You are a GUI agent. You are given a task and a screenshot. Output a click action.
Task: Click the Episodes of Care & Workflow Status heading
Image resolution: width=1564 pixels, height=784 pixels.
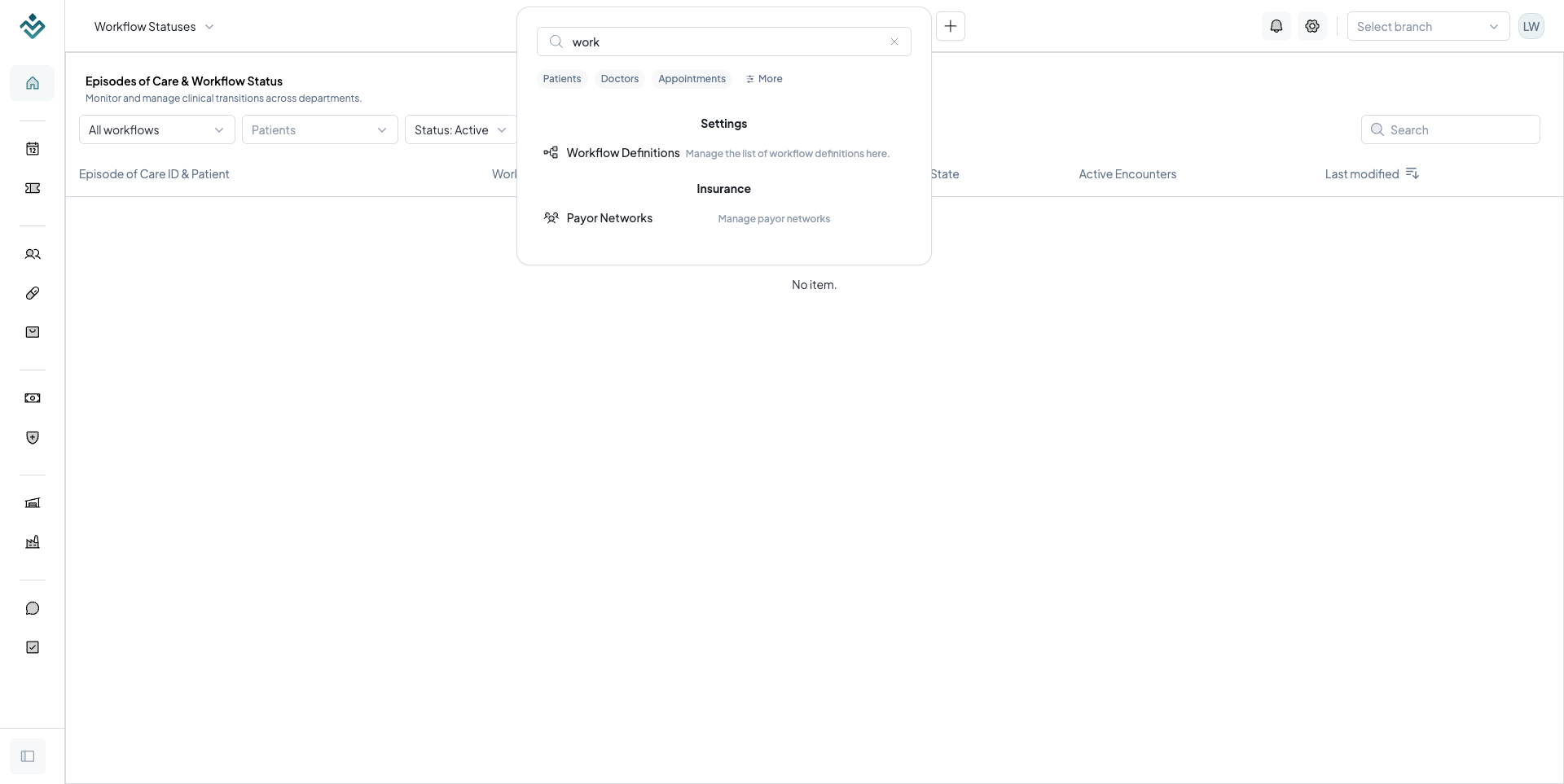pyautogui.click(x=184, y=81)
